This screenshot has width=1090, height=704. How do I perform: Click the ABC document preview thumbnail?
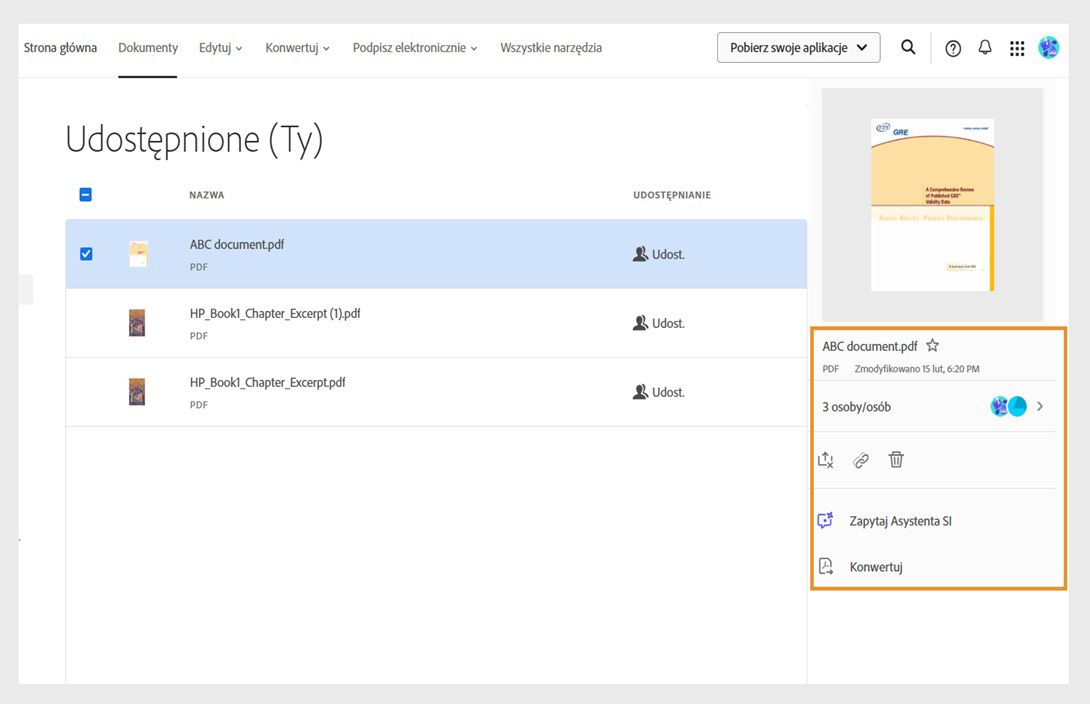point(932,205)
